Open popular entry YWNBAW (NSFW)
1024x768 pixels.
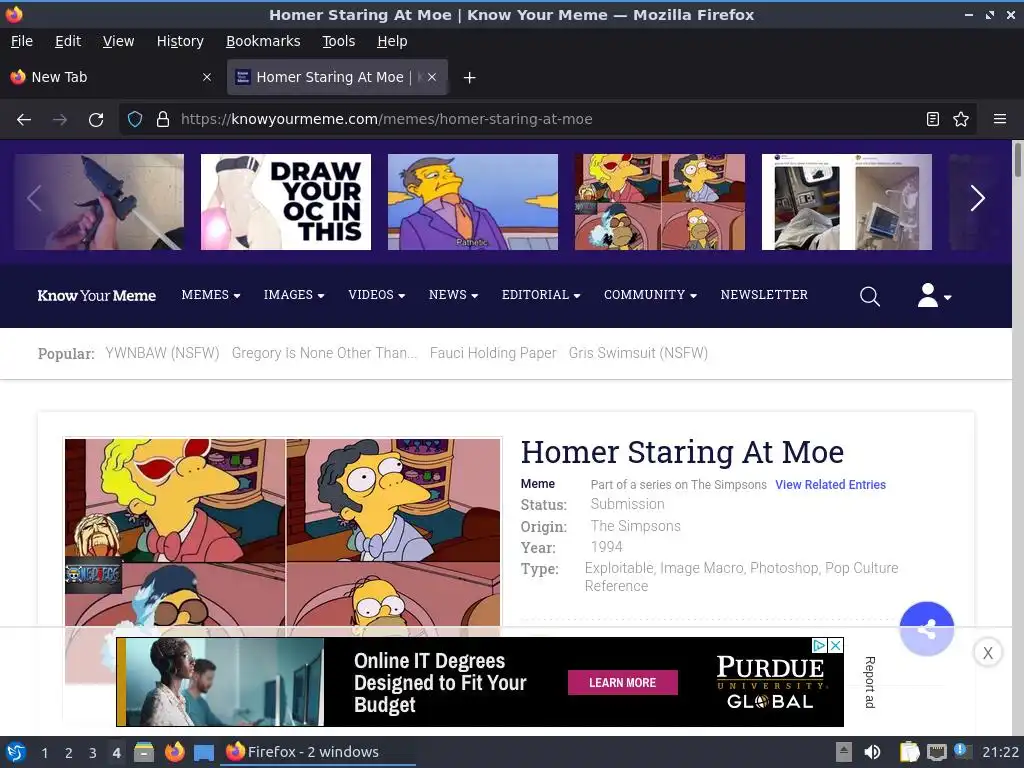coord(162,353)
